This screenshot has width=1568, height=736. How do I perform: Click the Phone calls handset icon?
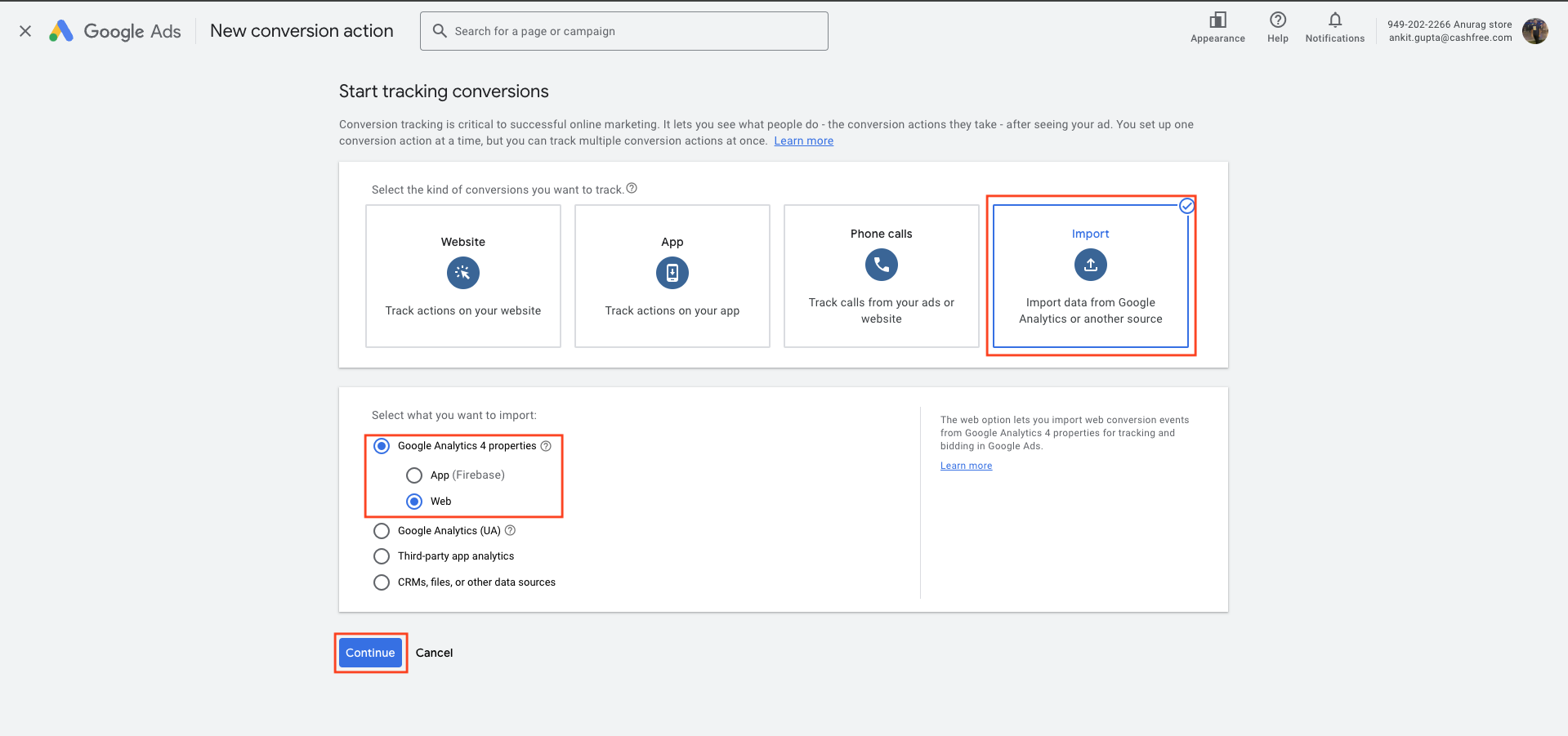(x=882, y=265)
